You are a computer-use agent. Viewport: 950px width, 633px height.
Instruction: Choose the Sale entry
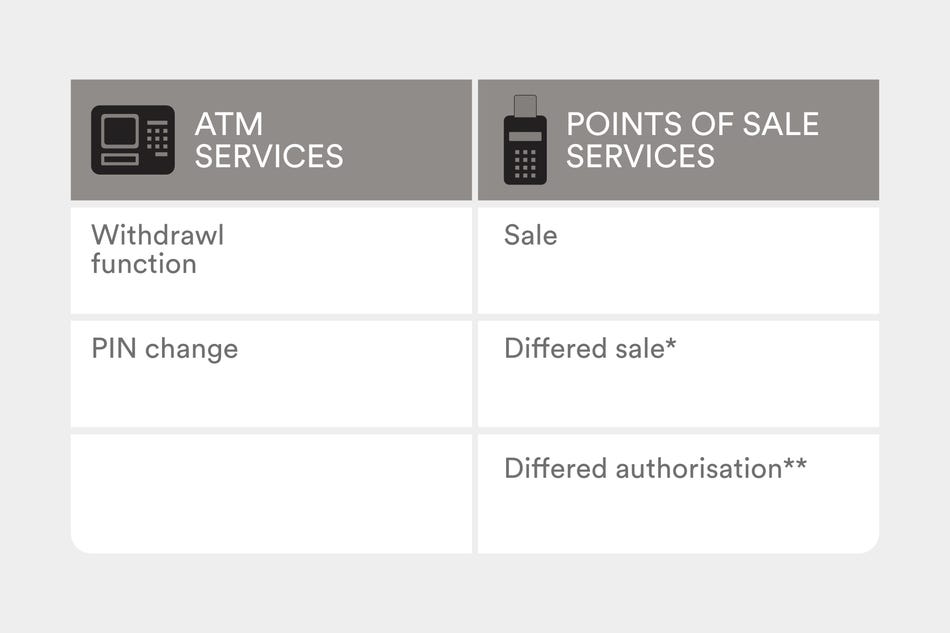531,236
